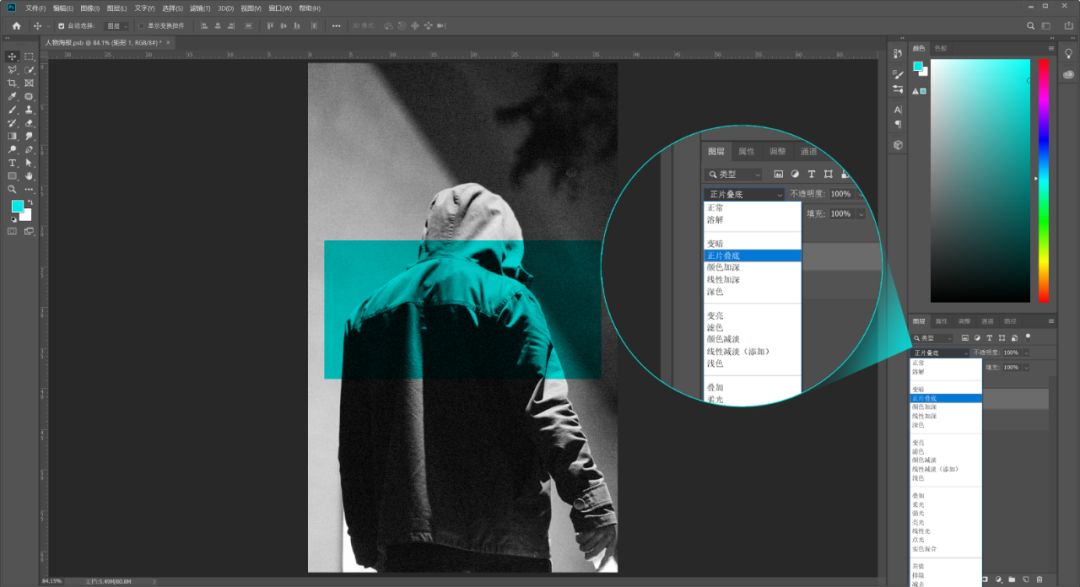Select the Crop tool

13,83
